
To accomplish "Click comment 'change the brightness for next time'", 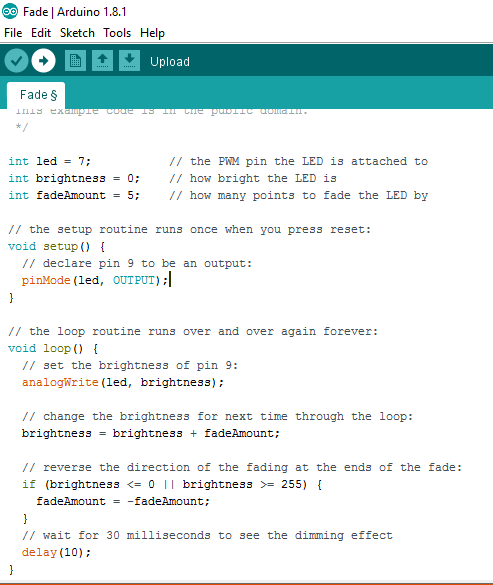I will pos(218,416).
